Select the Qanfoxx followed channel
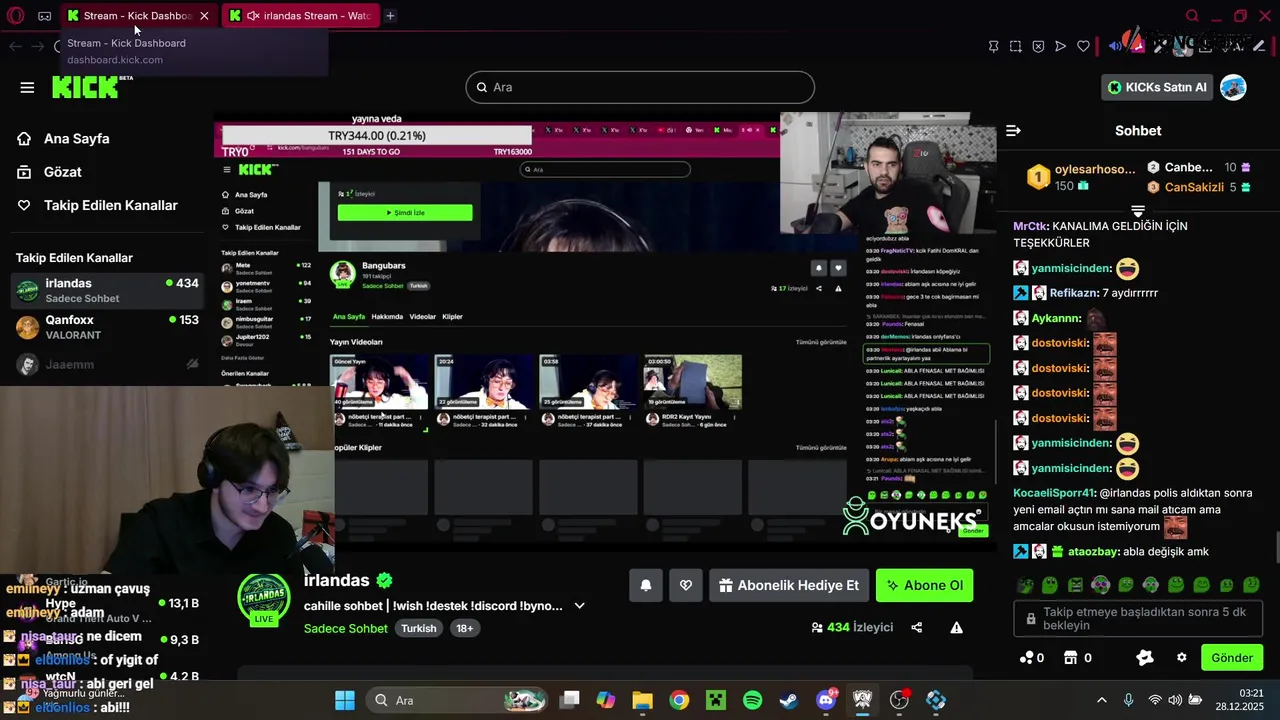This screenshot has height=720, width=1280. [107, 327]
